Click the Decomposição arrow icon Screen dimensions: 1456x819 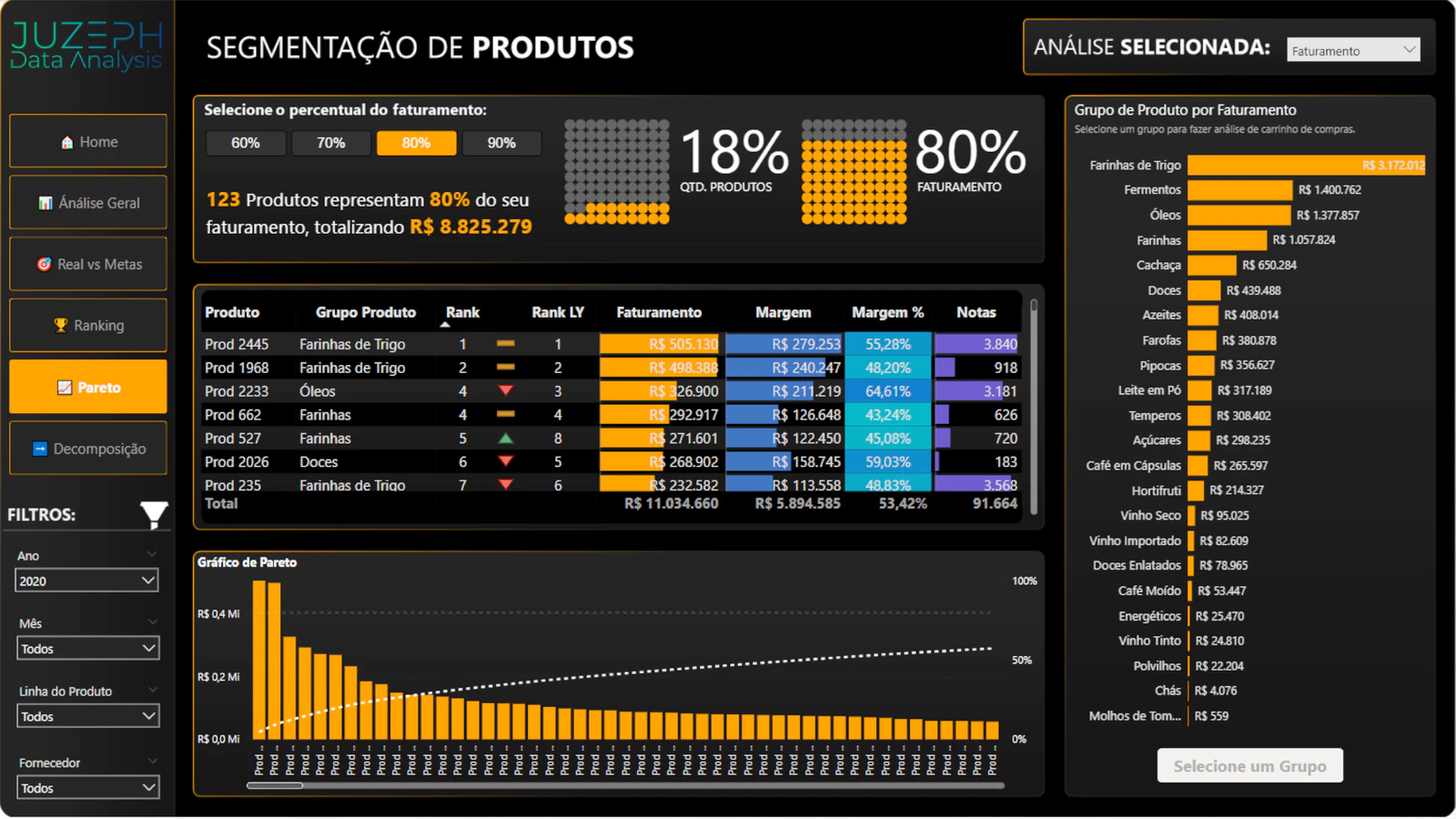40,449
